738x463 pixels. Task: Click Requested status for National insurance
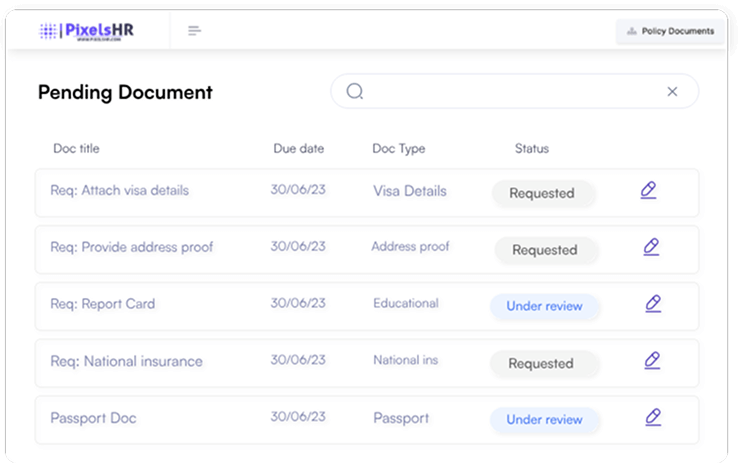pyautogui.click(x=543, y=364)
